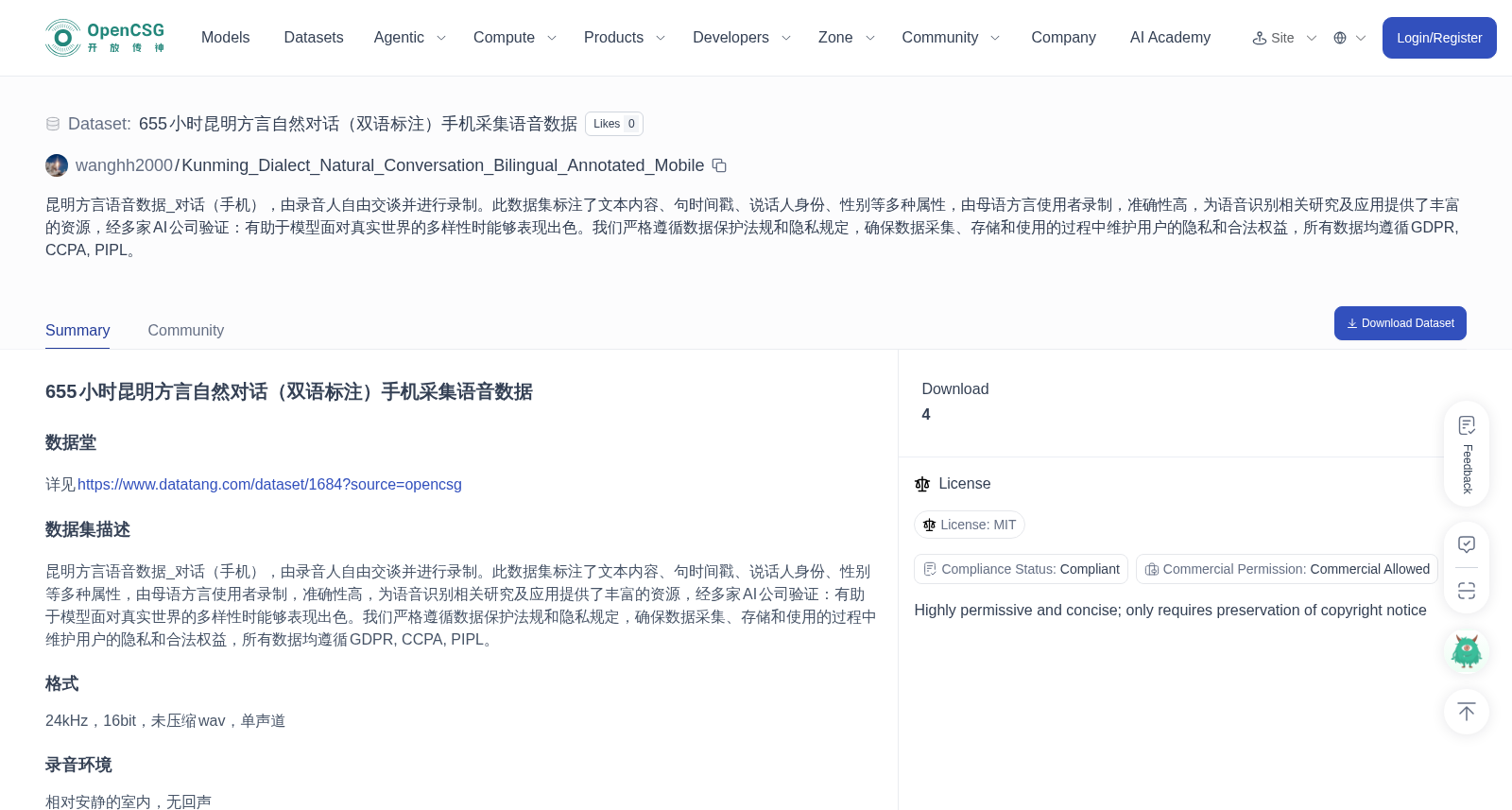Click the scan icon in the floating sidebar
1512x810 pixels.
pos(1467,591)
